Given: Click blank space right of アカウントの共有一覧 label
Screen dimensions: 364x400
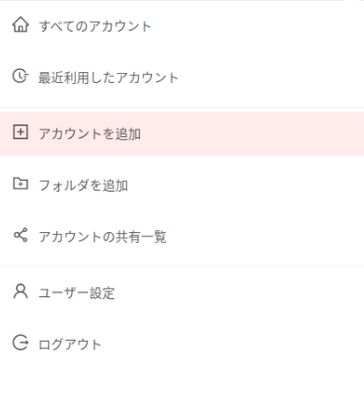Looking at the screenshot, I should (266, 237).
